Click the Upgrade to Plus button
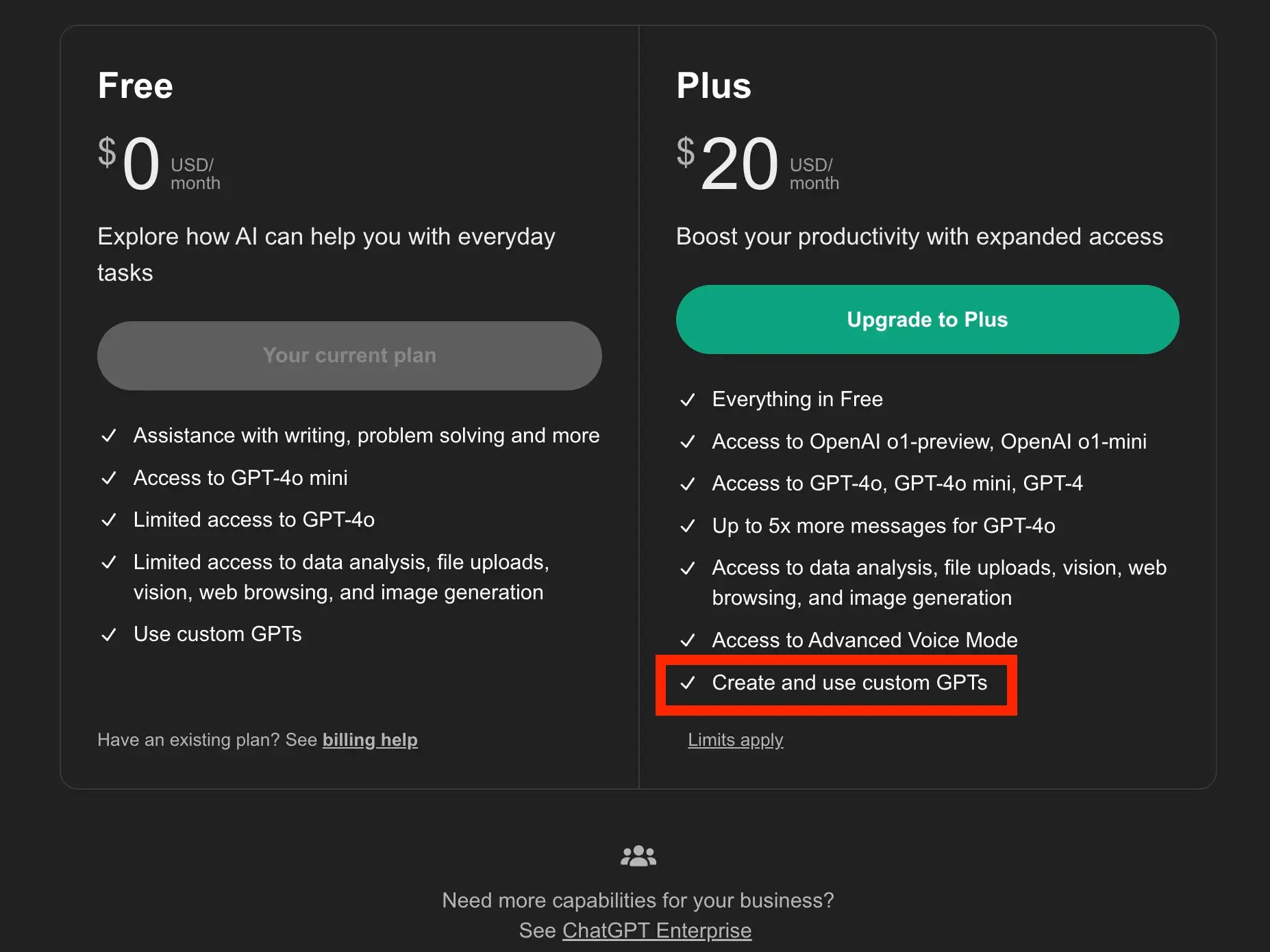The width and height of the screenshot is (1270, 952). click(x=927, y=320)
